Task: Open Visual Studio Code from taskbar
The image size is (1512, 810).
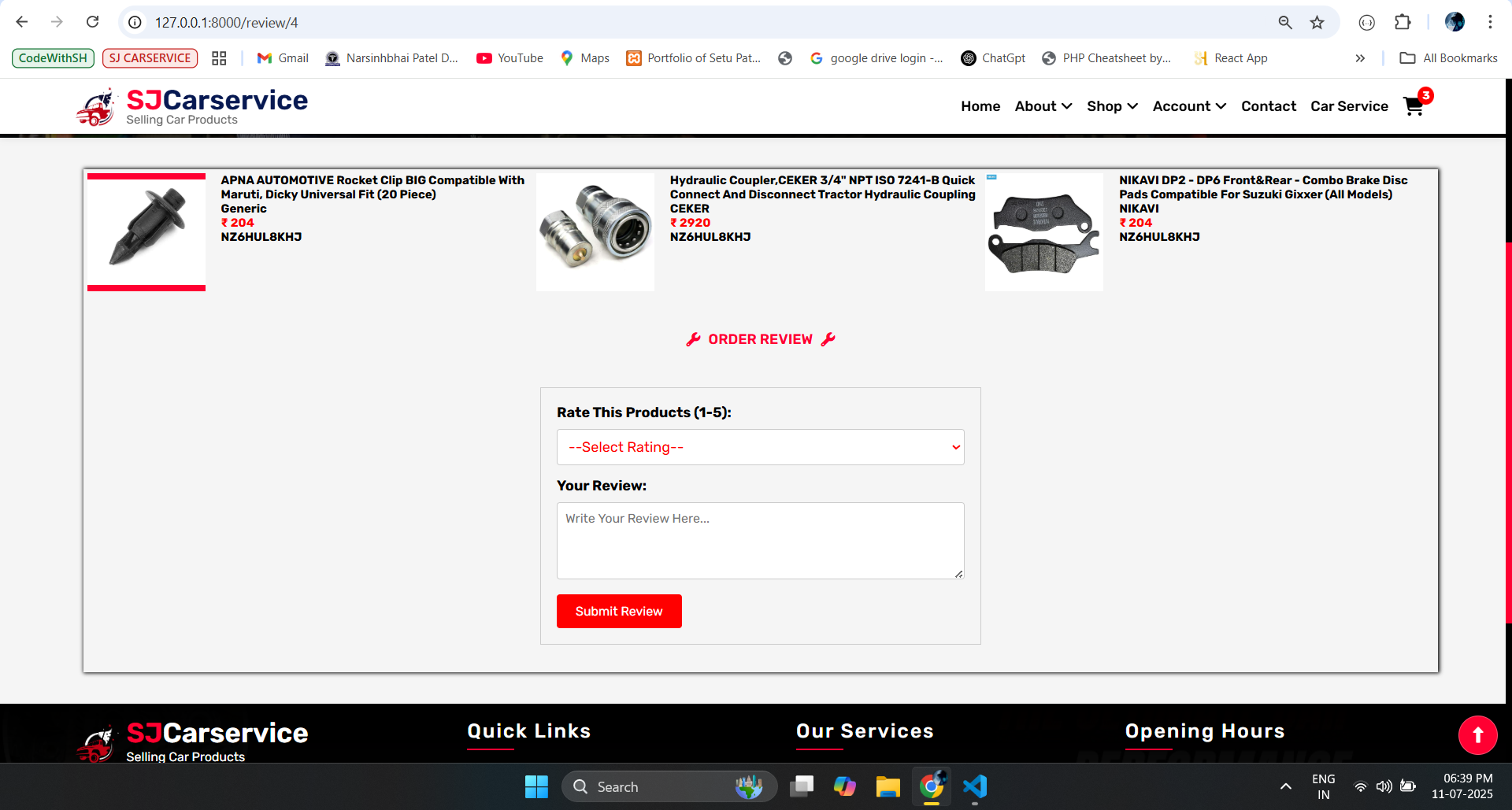Action: (974, 786)
